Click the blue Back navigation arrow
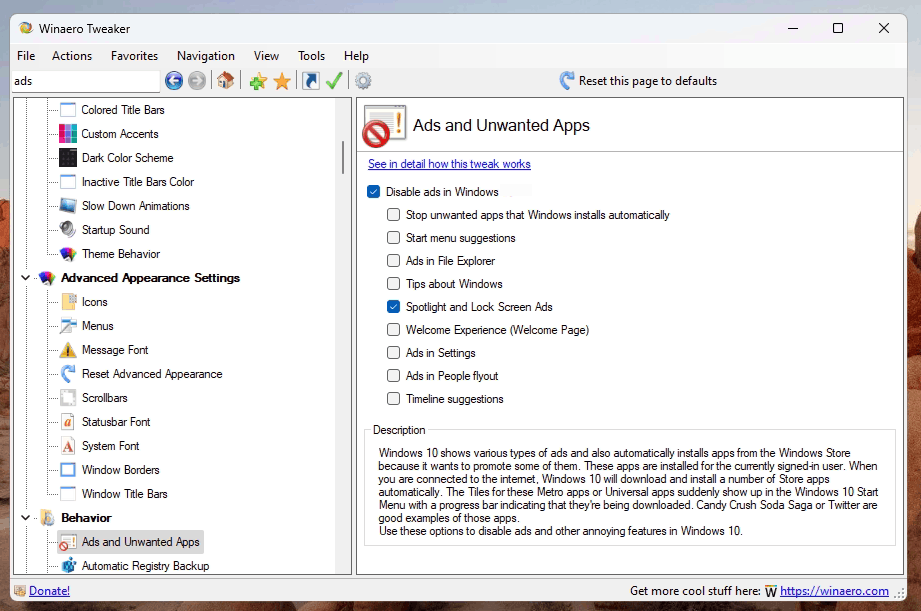The image size is (921, 611). tap(174, 81)
